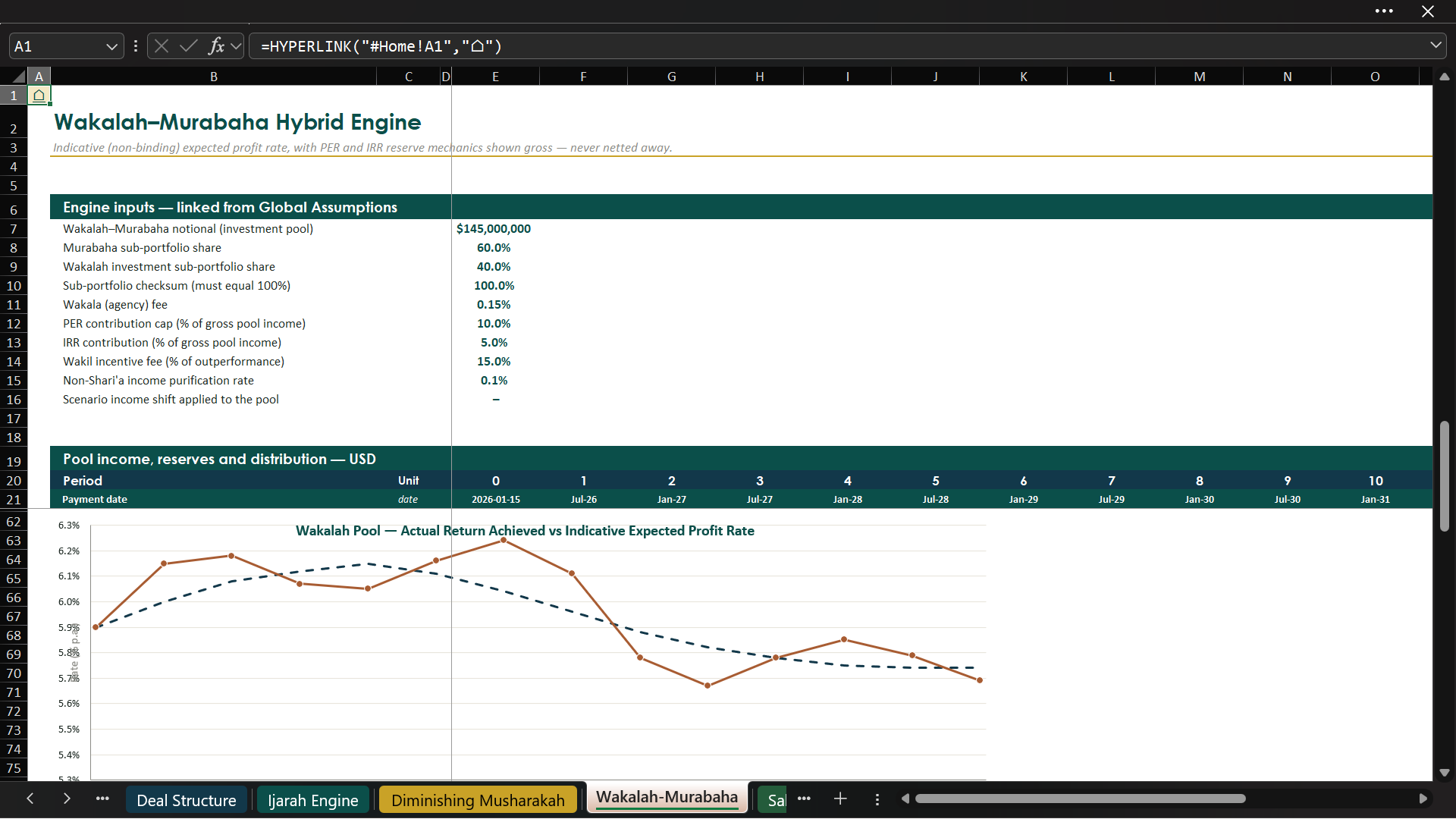Open the ellipsis menu in title bar

click(1384, 11)
